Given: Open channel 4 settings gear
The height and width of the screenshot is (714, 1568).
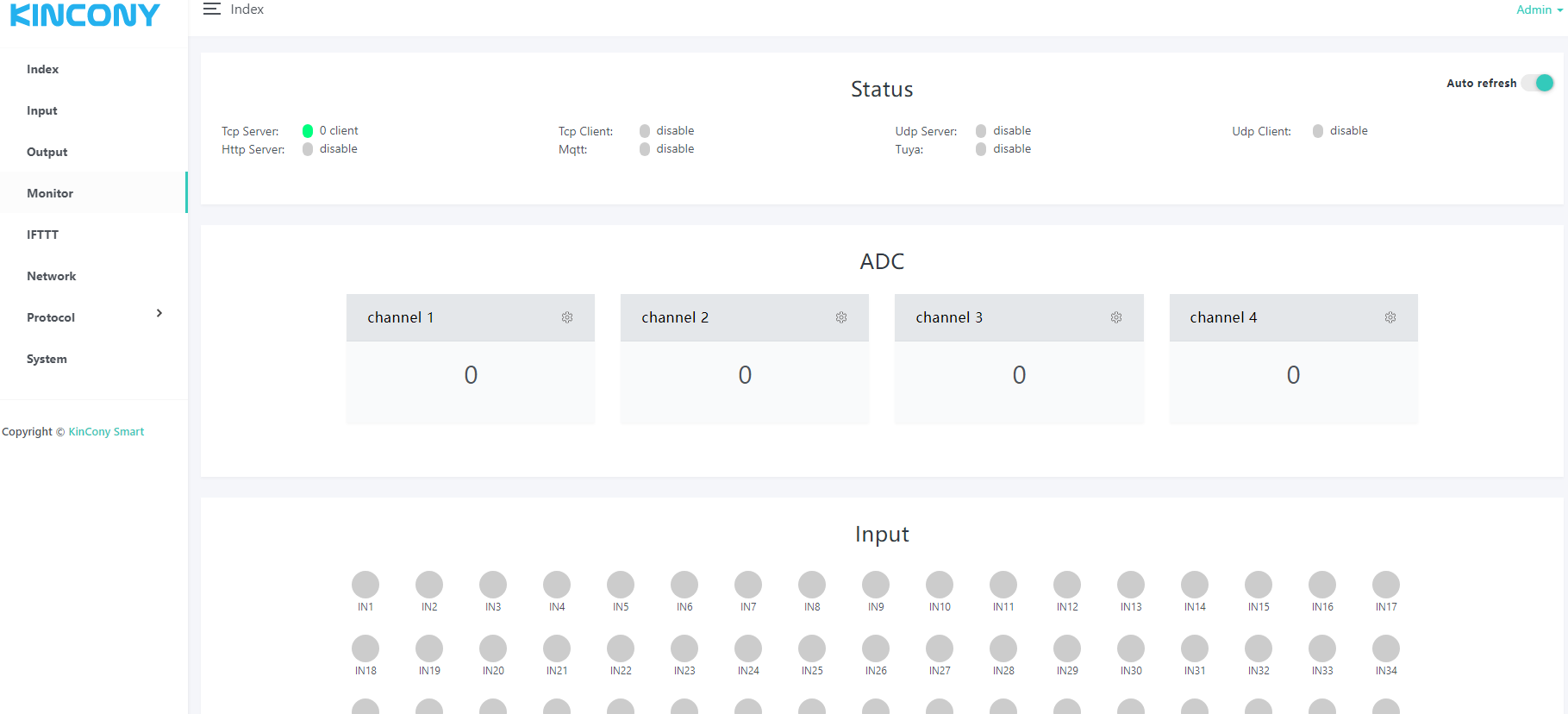Looking at the screenshot, I should click(1390, 317).
